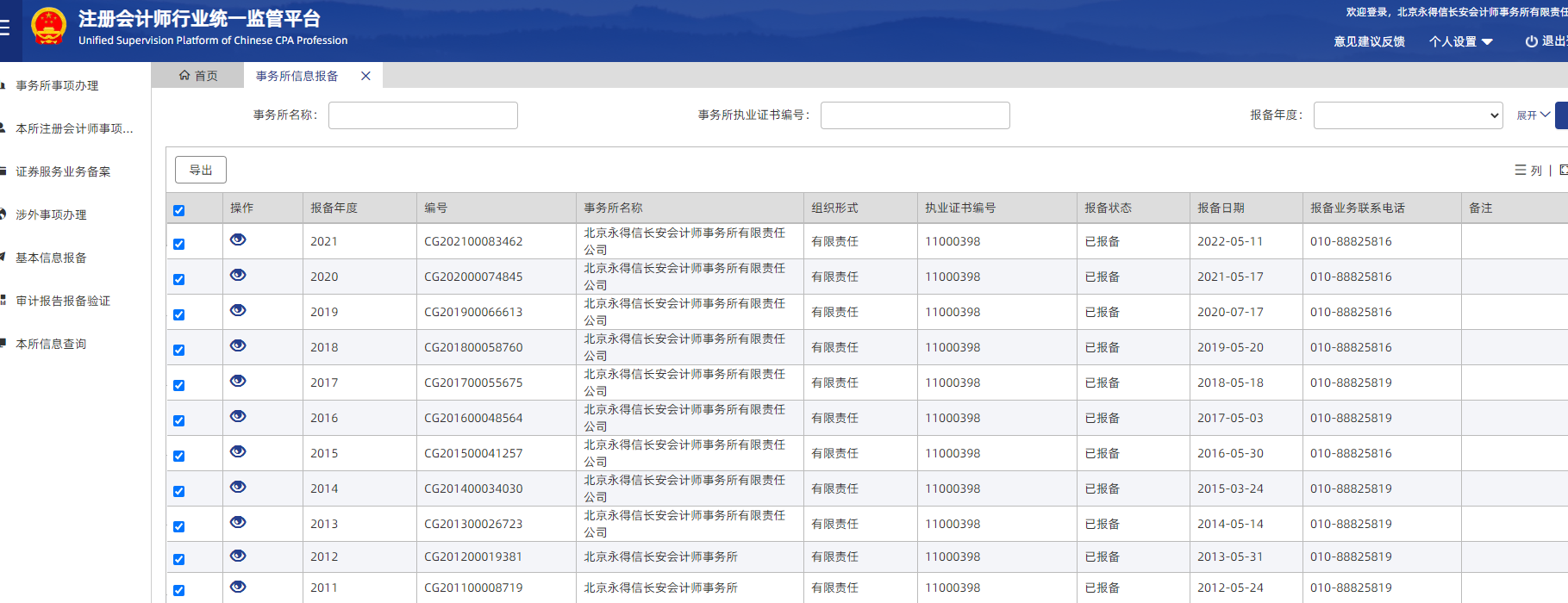Switch to the 首页 tab
Image resolution: width=1568 pixels, height=603 pixels.
[x=198, y=76]
